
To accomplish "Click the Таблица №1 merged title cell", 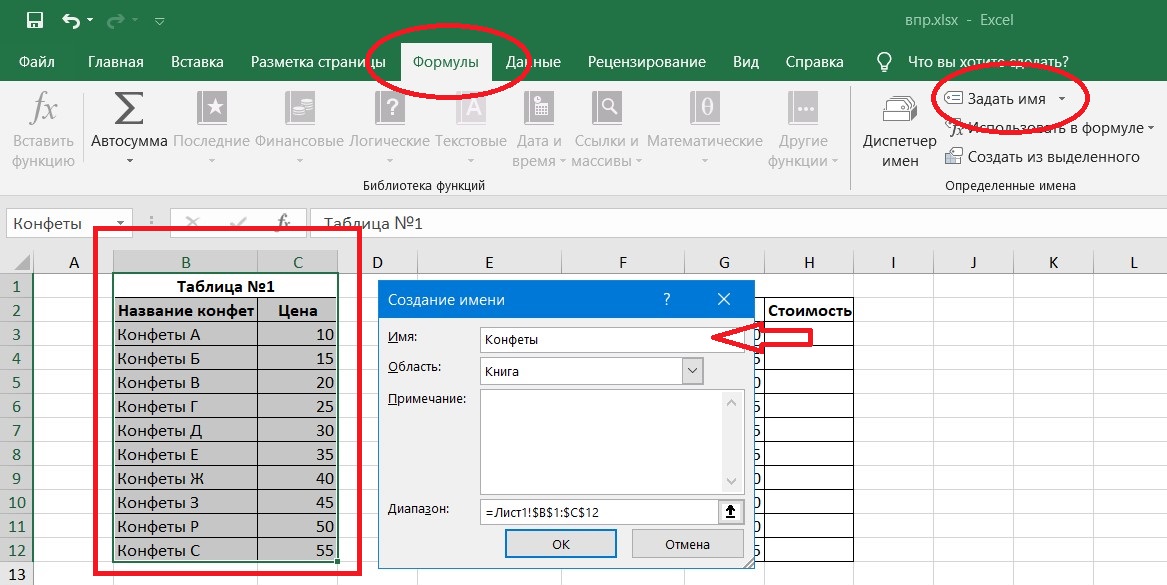I will pos(226,287).
